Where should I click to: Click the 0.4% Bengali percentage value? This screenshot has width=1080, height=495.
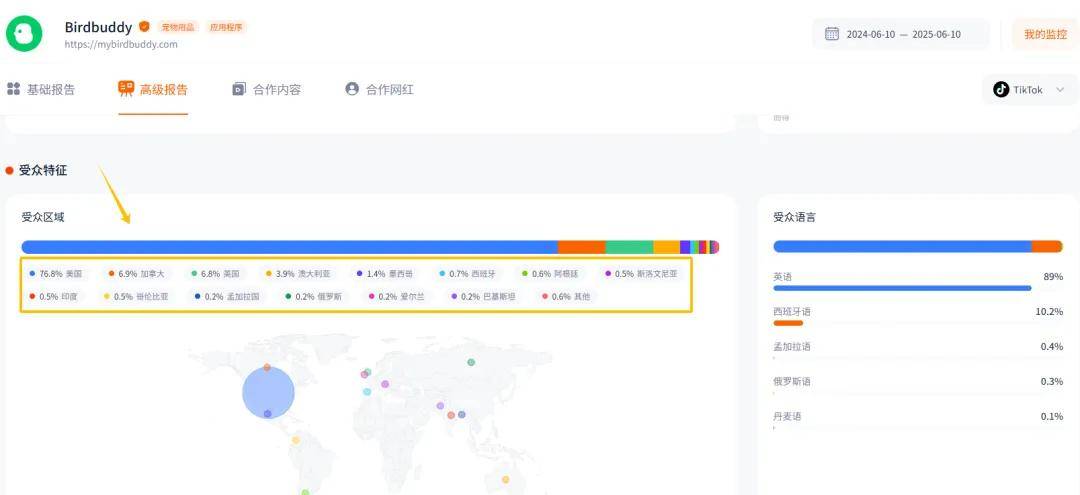coord(1052,346)
